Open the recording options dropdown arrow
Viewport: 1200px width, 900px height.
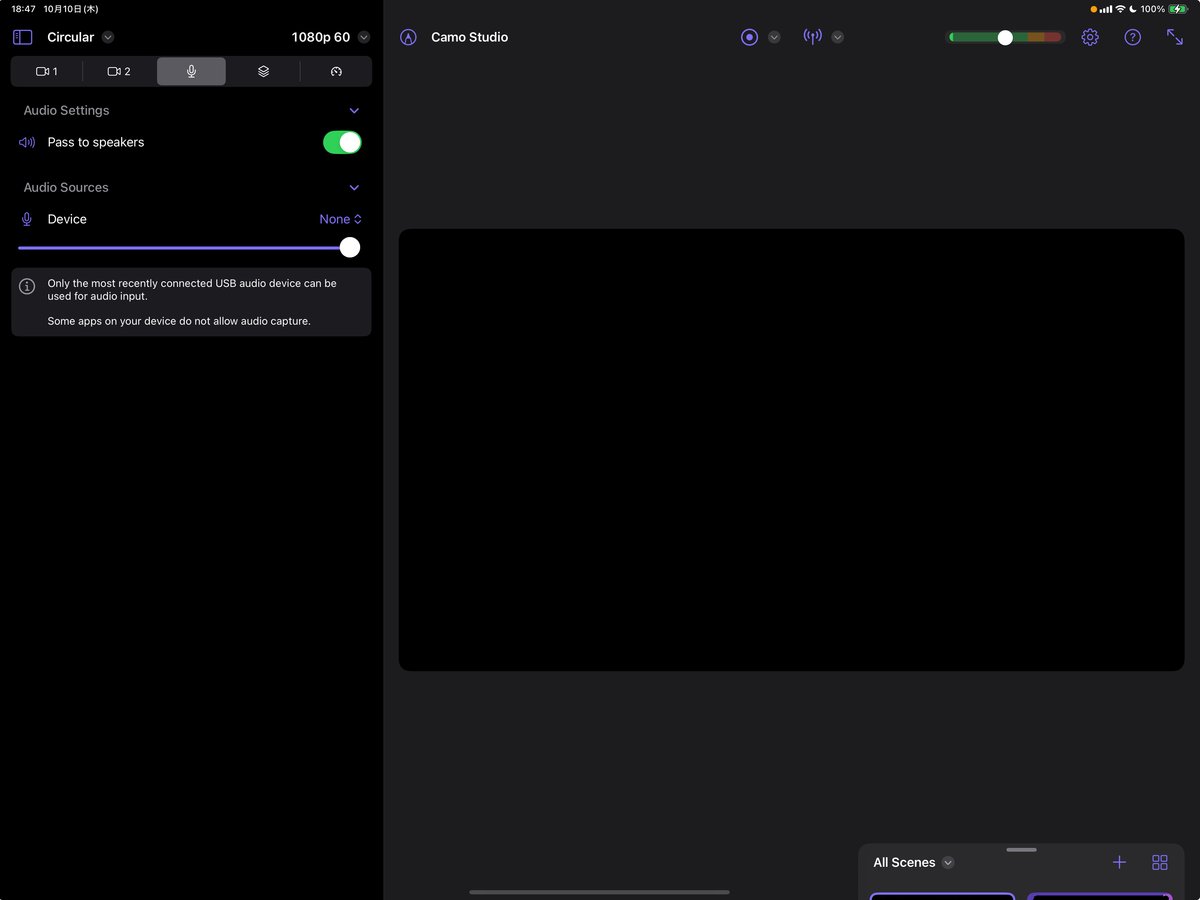[x=774, y=37]
